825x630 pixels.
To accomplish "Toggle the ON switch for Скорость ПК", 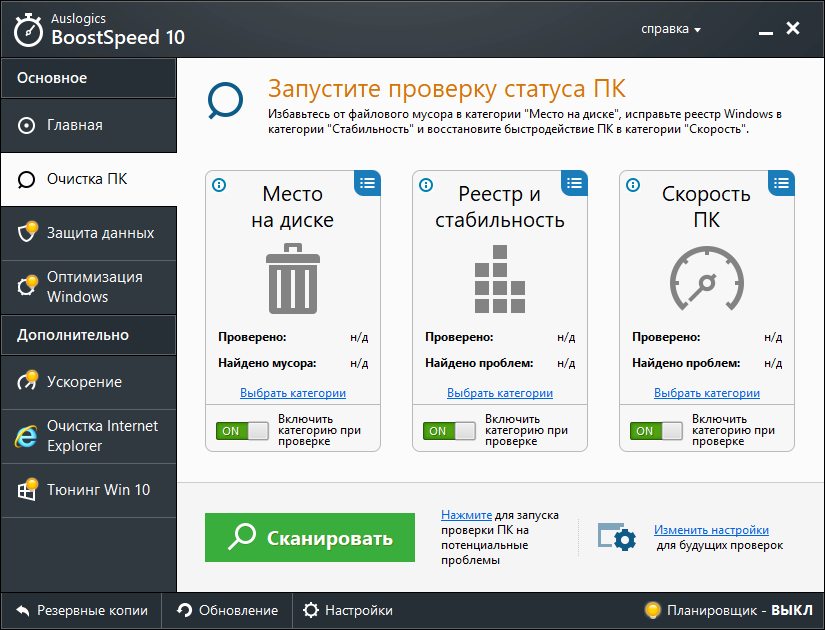I will pyautogui.click(x=656, y=431).
